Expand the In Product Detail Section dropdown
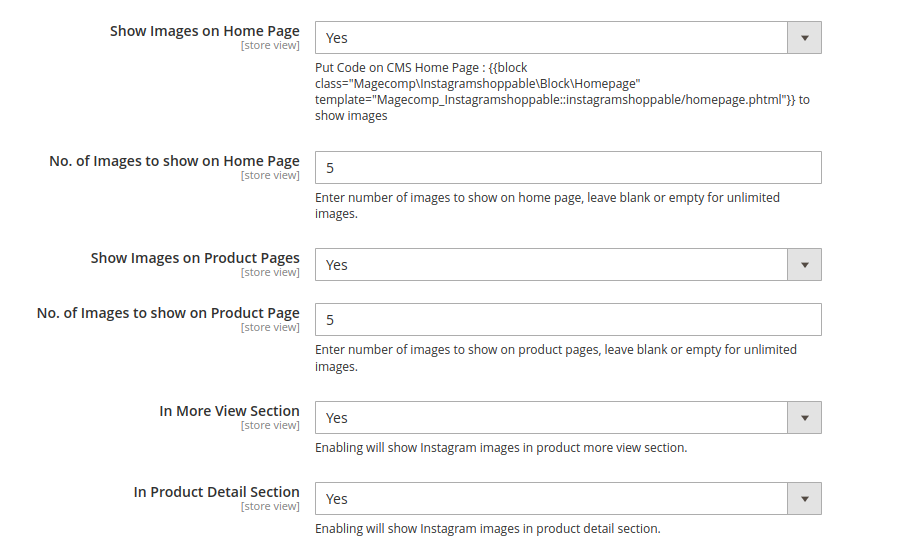 tap(568, 499)
